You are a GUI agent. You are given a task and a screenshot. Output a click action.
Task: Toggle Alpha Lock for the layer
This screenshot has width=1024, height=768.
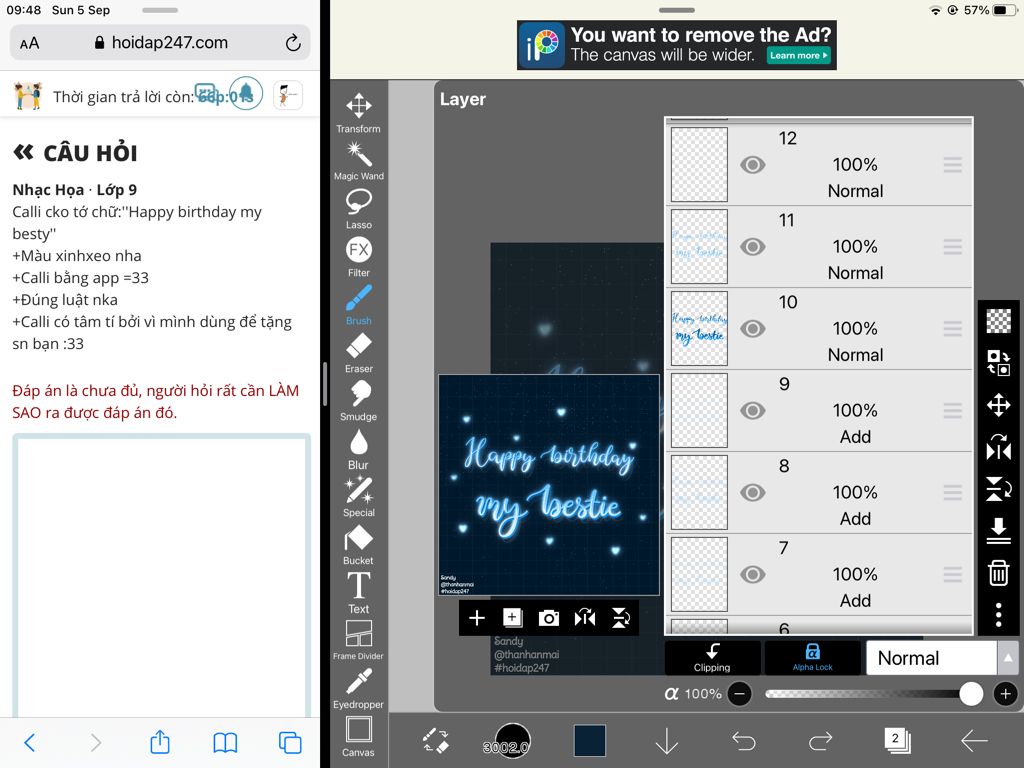tap(812, 657)
